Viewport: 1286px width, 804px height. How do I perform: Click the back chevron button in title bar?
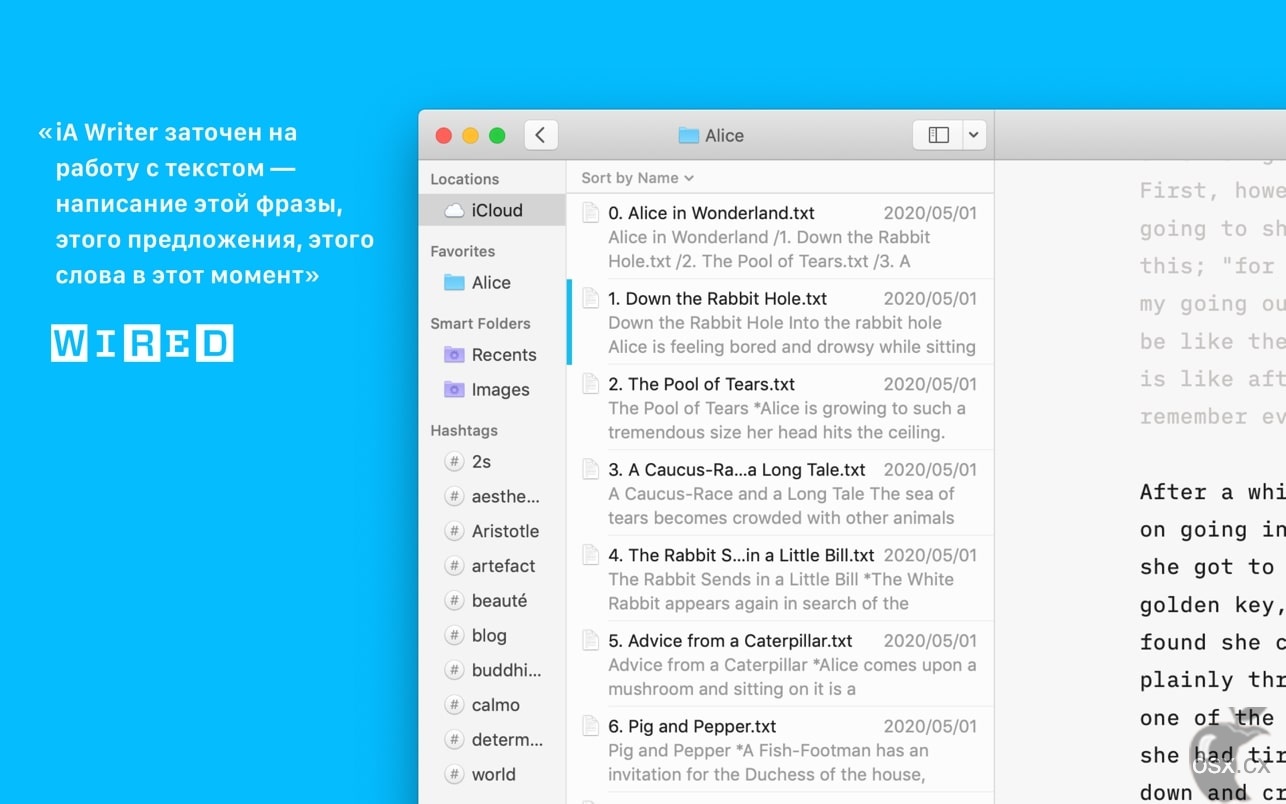point(540,135)
